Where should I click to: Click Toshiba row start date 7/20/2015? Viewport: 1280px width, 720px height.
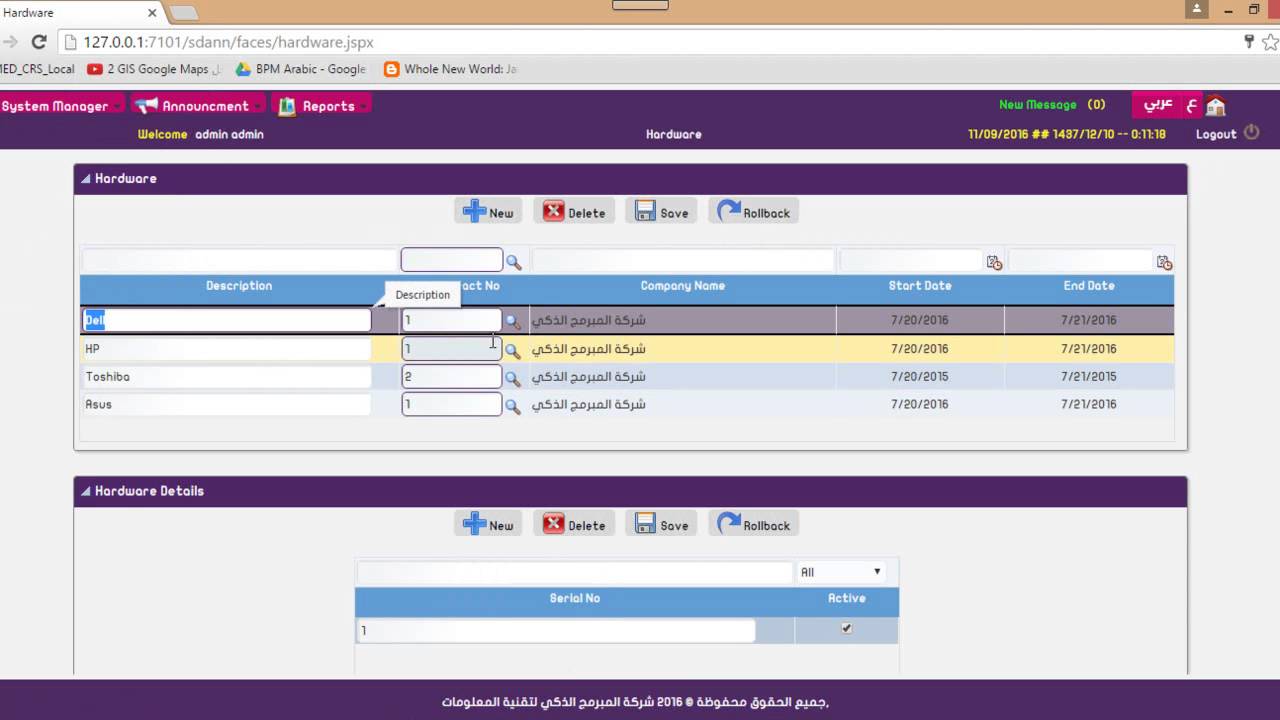[920, 377]
